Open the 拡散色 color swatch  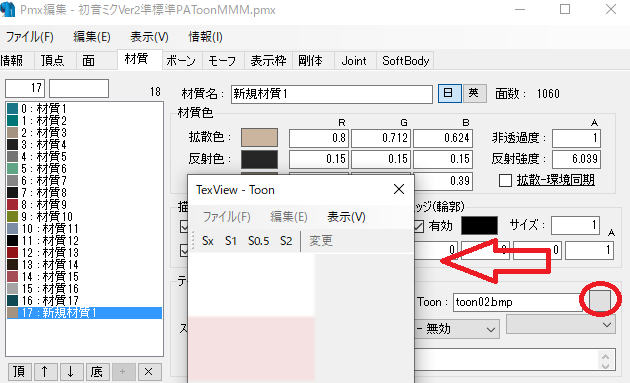[259, 137]
